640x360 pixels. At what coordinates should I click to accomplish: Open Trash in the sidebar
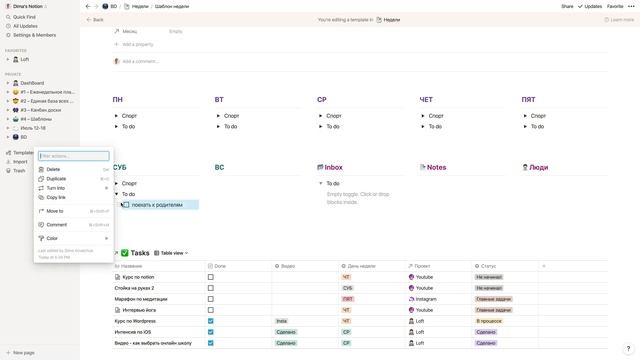[19, 171]
